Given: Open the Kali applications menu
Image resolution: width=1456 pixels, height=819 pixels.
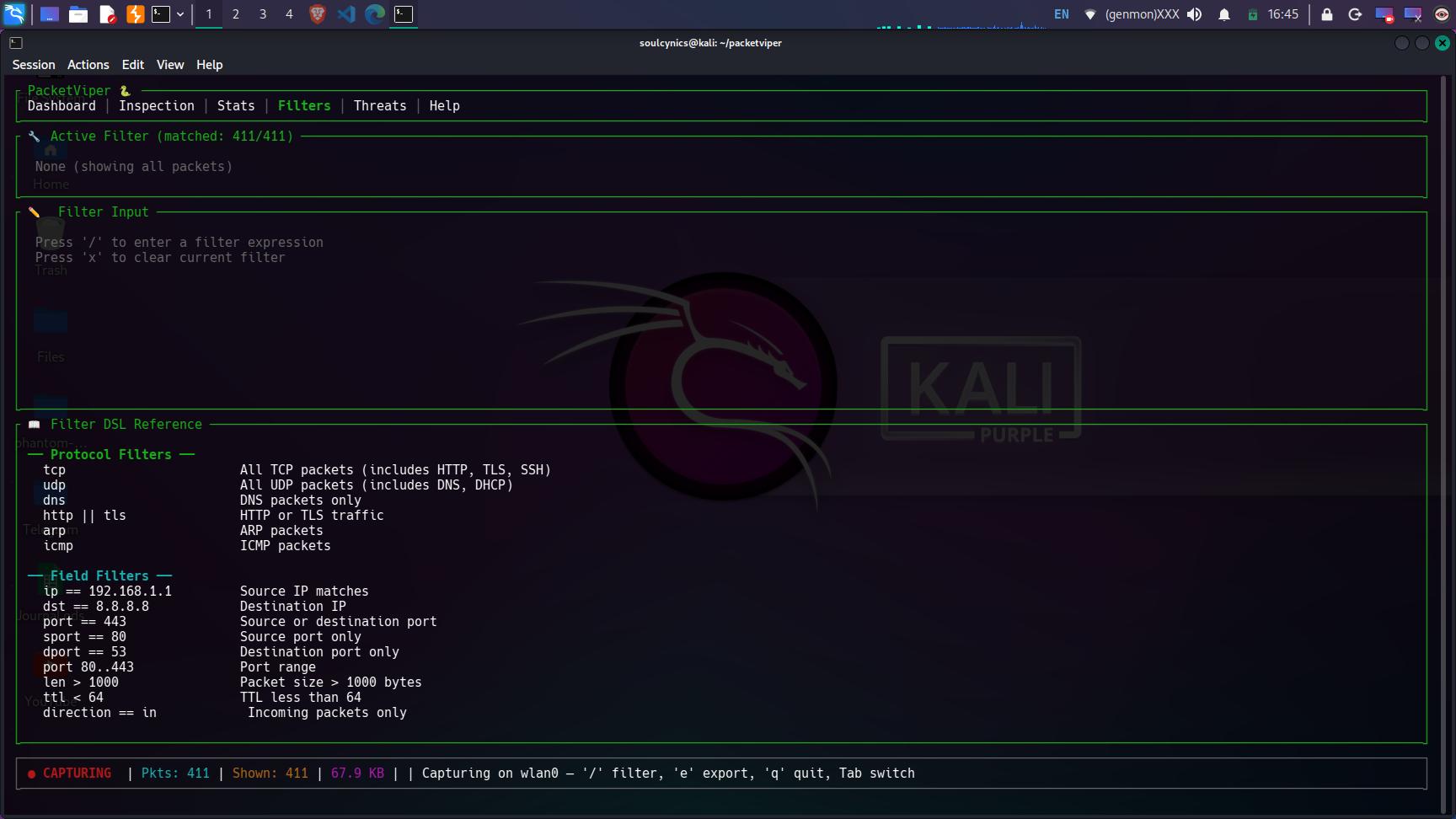Looking at the screenshot, I should pos(14,14).
